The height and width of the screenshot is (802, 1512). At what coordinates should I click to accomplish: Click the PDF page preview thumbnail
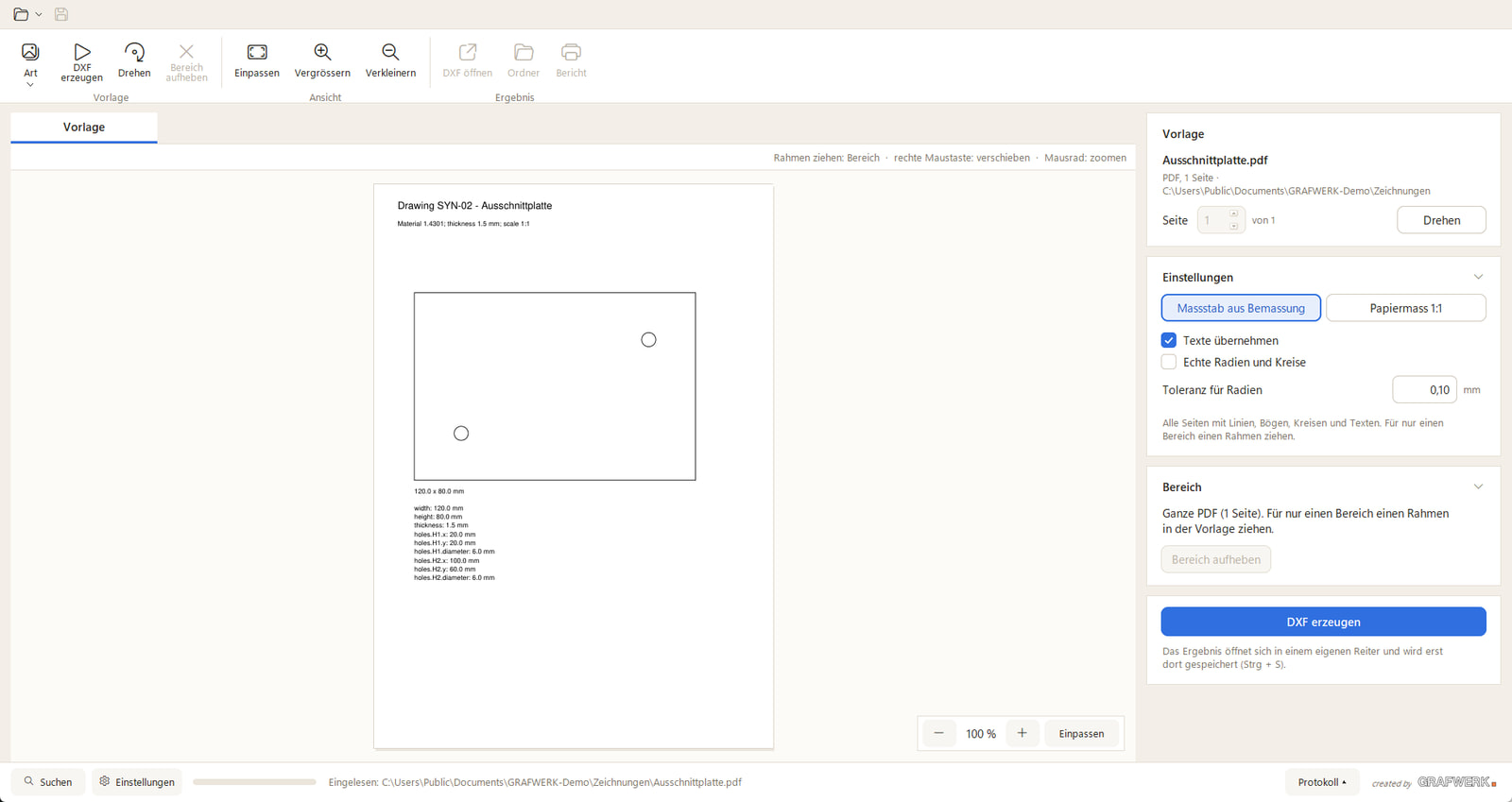(574, 467)
